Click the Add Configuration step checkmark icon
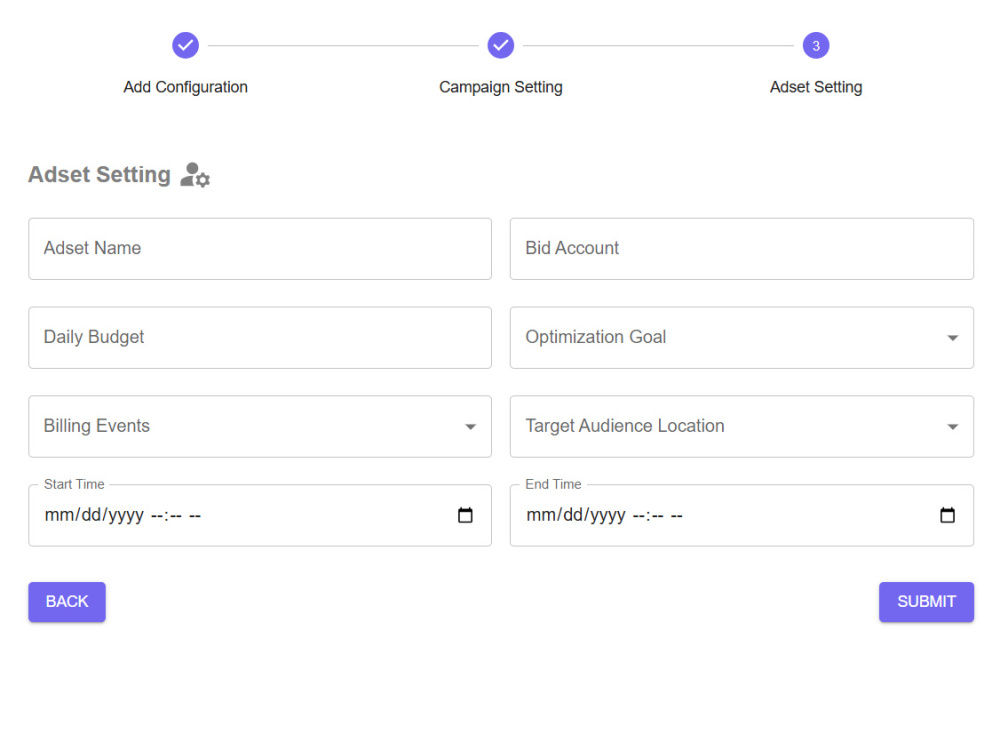The width and height of the screenshot is (1000, 750). (186, 45)
